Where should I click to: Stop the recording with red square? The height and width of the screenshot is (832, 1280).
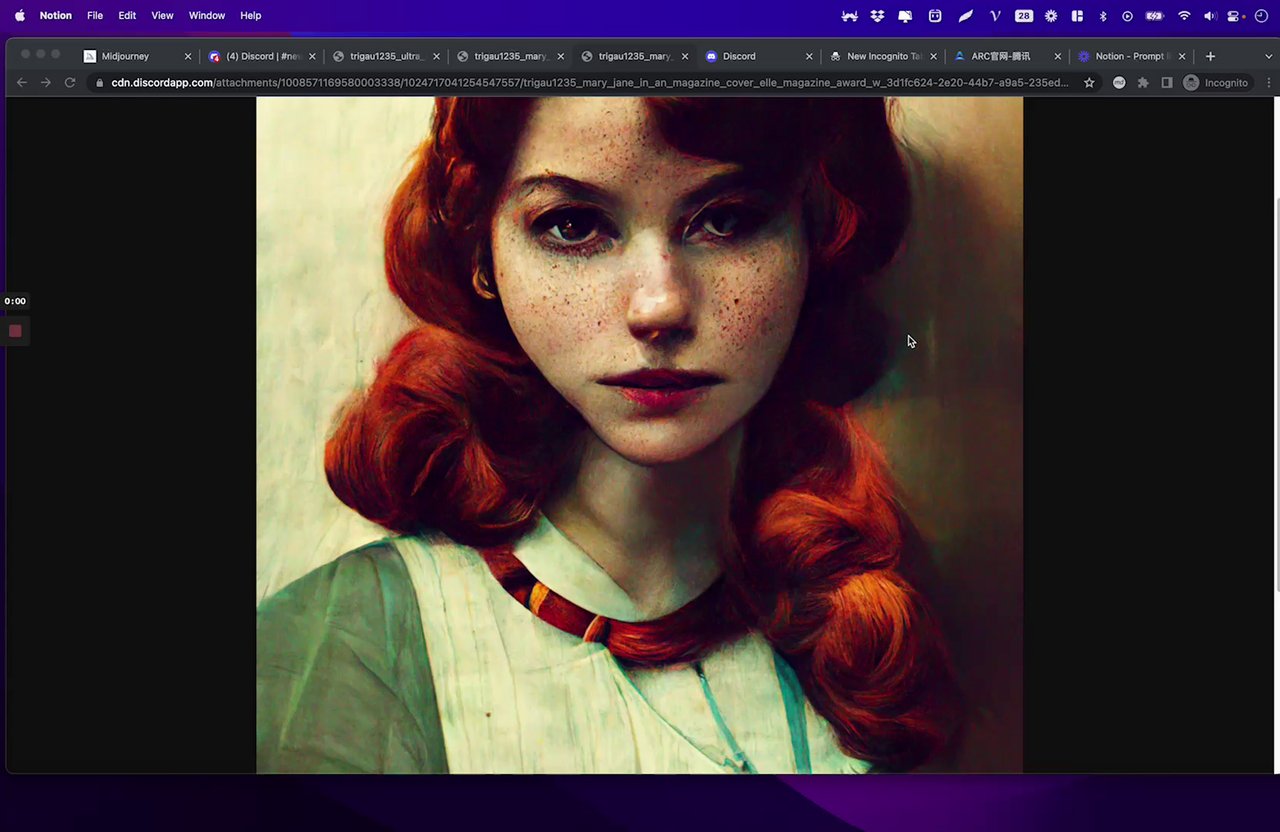(15, 331)
